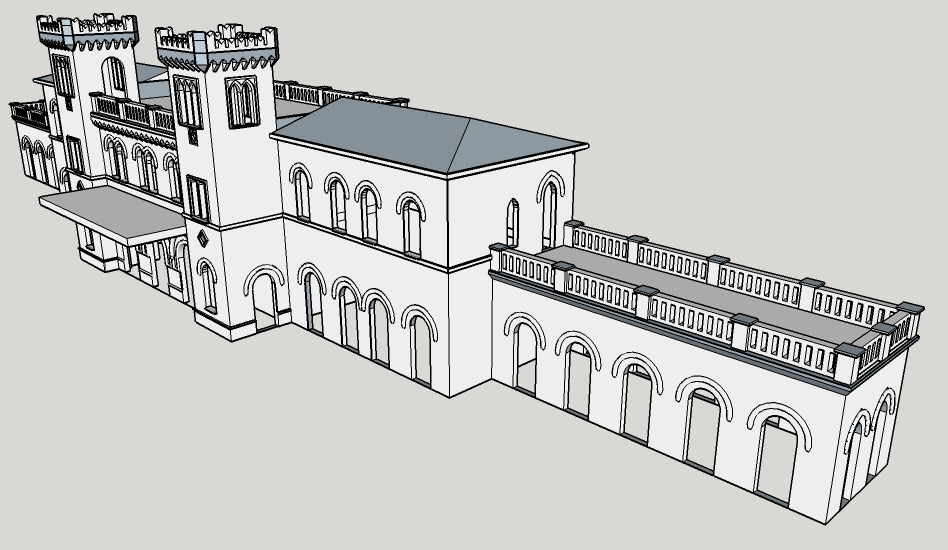Click the crenellated parapet of the rear tower
Screen dimensions: 948x550
(88, 31)
